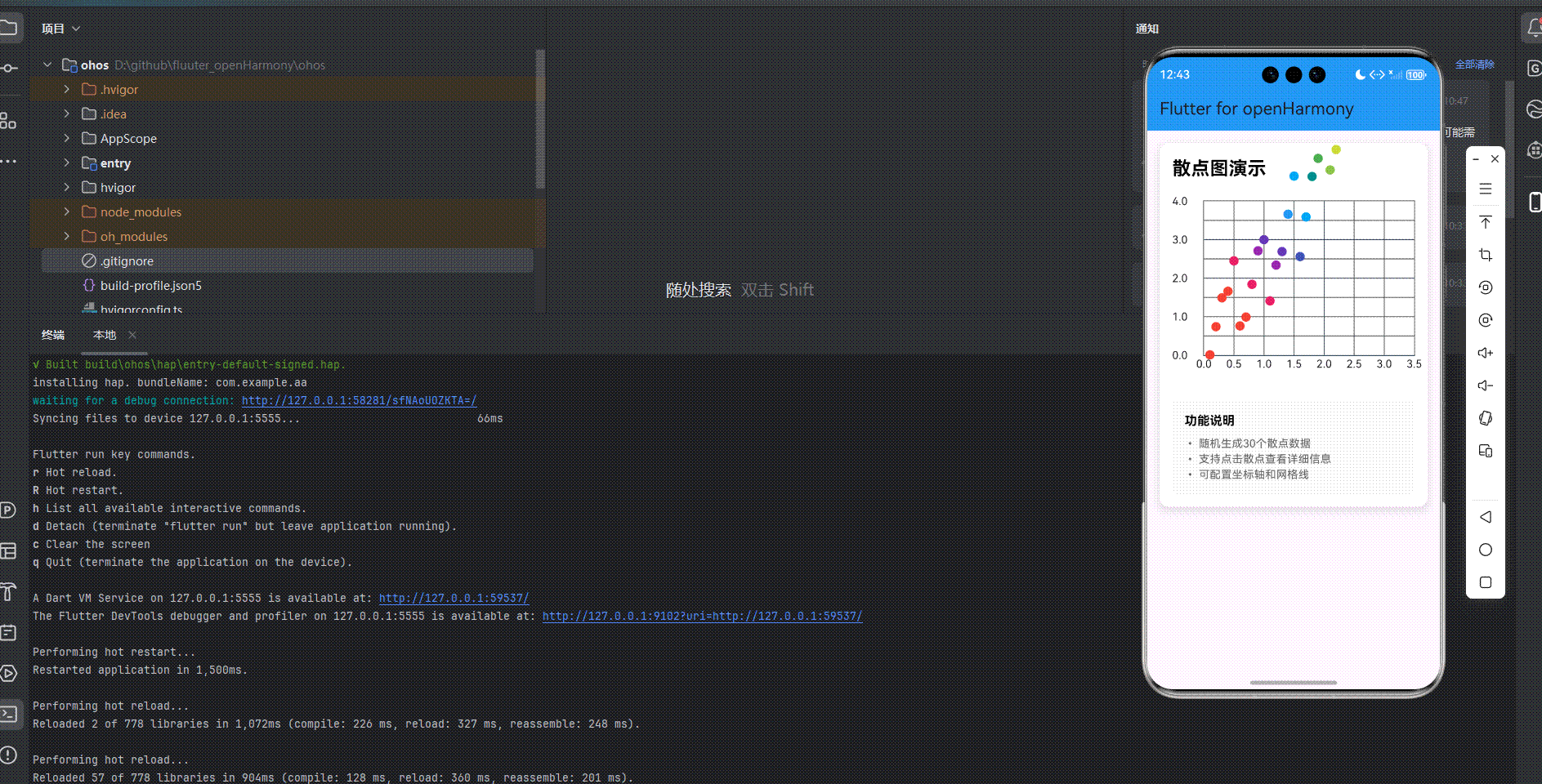Click the 通知 panel title

1146,29
